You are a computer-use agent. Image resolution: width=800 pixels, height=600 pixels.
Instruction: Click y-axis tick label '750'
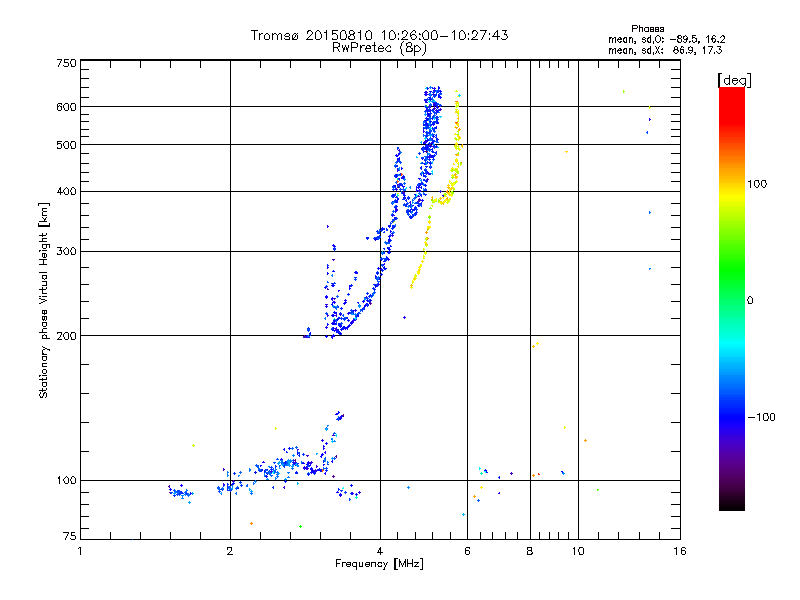(x=66, y=63)
